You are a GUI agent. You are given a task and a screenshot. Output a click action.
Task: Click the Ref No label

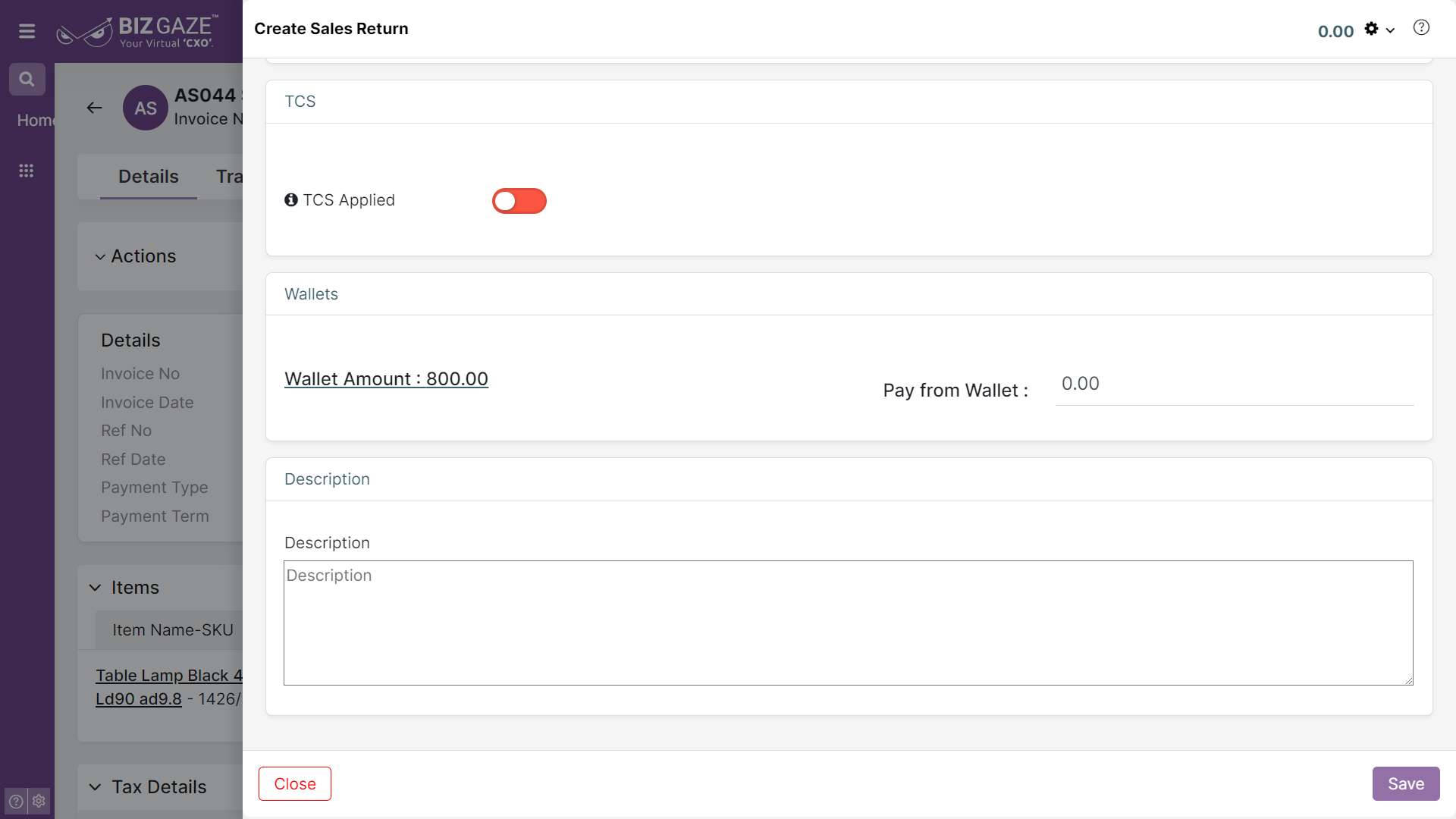pyautogui.click(x=126, y=431)
